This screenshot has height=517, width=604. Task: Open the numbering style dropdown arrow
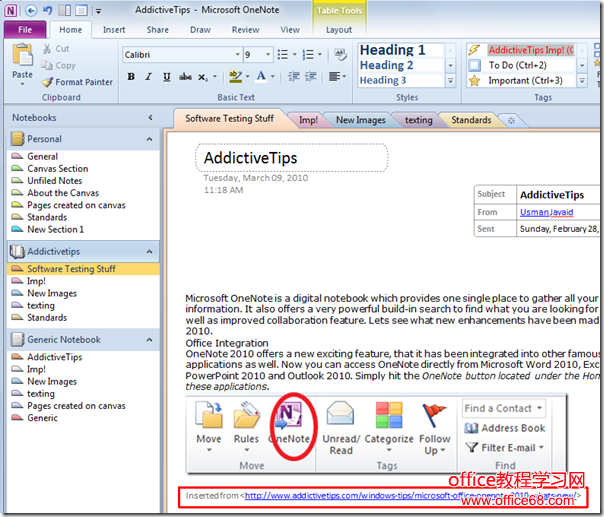point(320,55)
